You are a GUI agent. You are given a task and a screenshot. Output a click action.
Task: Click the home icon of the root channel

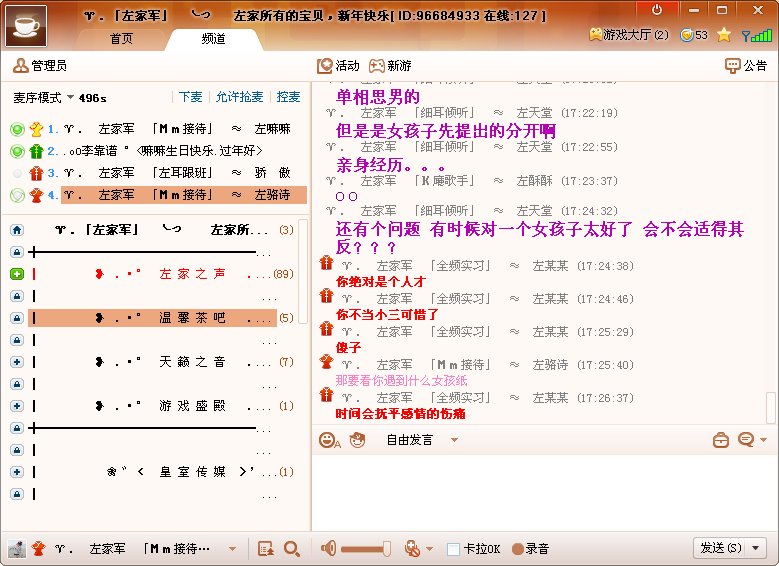click(x=17, y=230)
